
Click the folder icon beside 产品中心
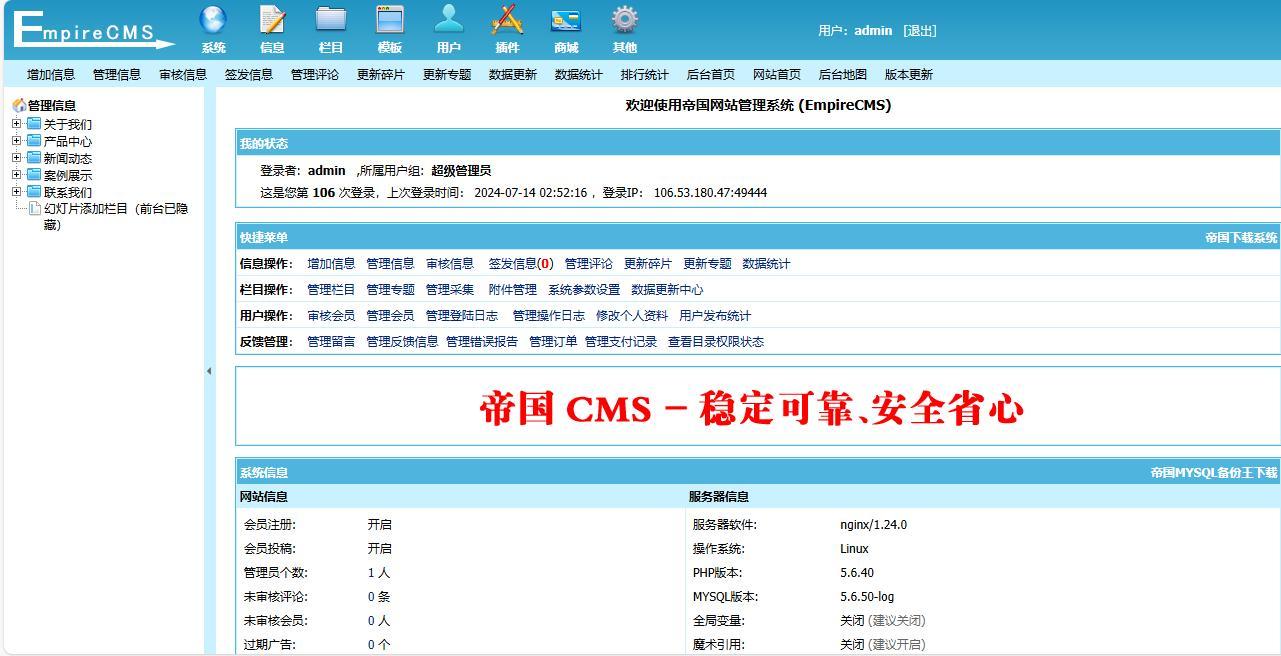[34, 141]
